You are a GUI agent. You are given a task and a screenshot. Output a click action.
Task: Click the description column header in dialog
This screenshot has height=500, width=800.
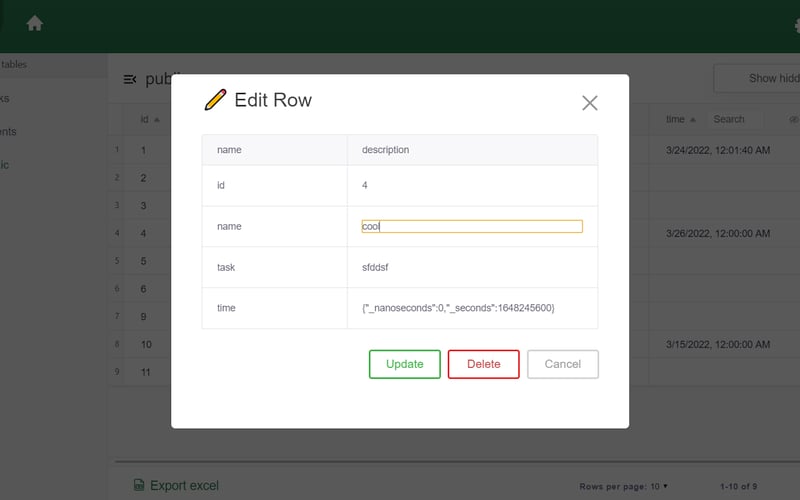(385, 150)
